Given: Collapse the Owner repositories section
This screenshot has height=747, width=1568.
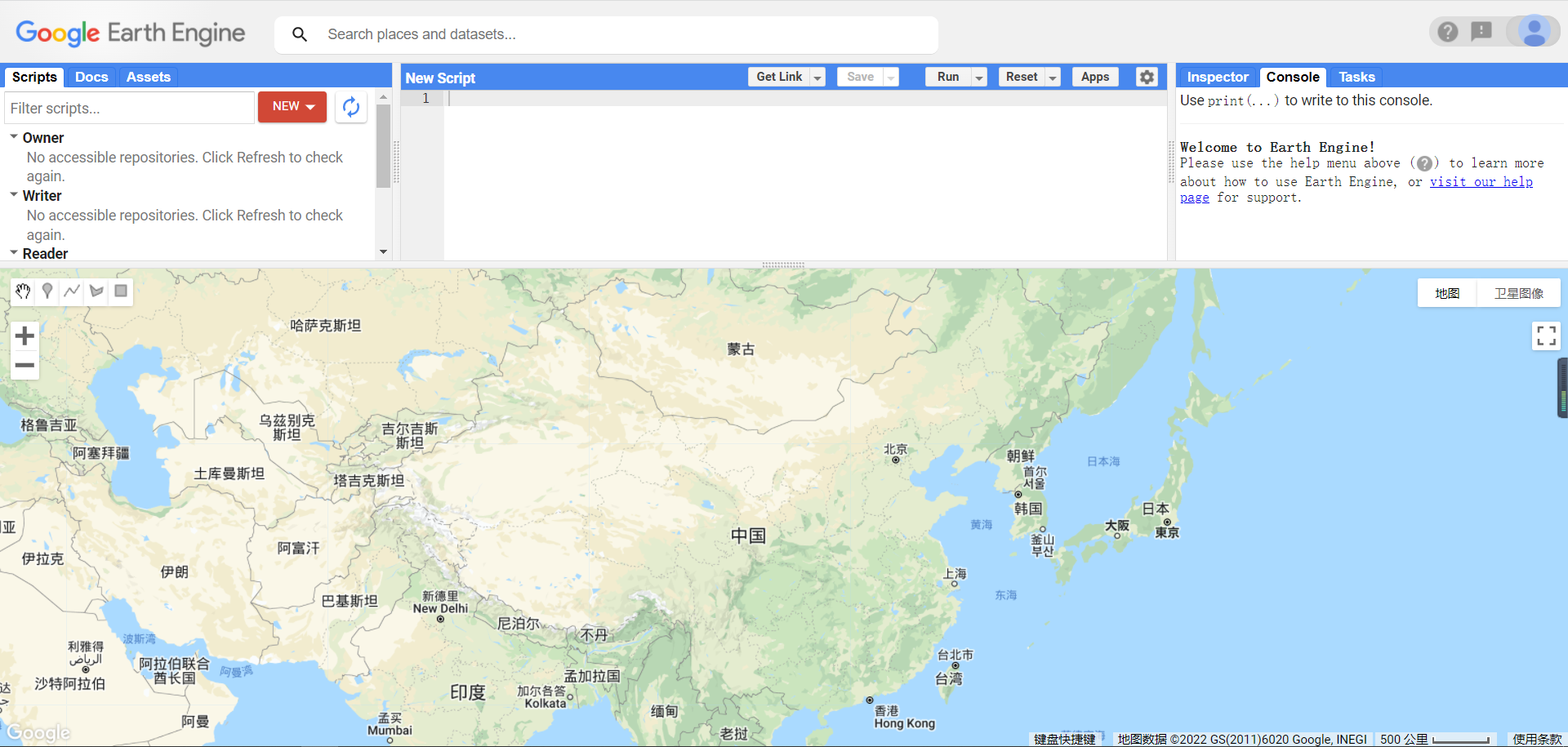Looking at the screenshot, I should pyautogui.click(x=12, y=137).
